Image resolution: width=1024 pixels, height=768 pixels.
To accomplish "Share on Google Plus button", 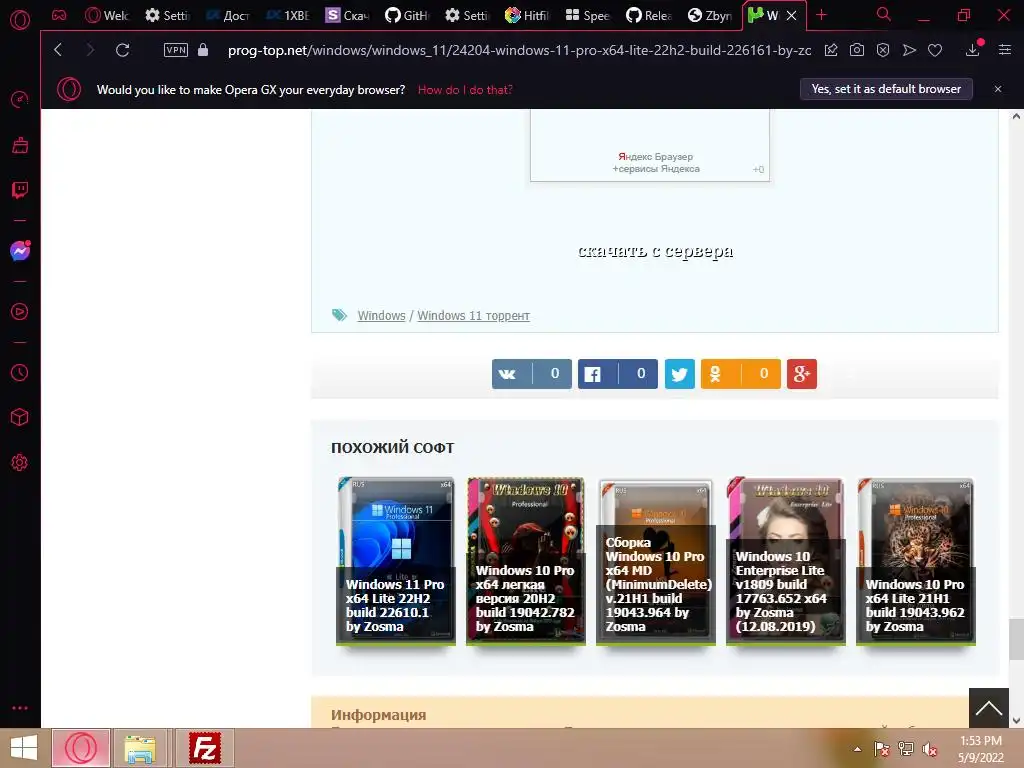I will 802,374.
